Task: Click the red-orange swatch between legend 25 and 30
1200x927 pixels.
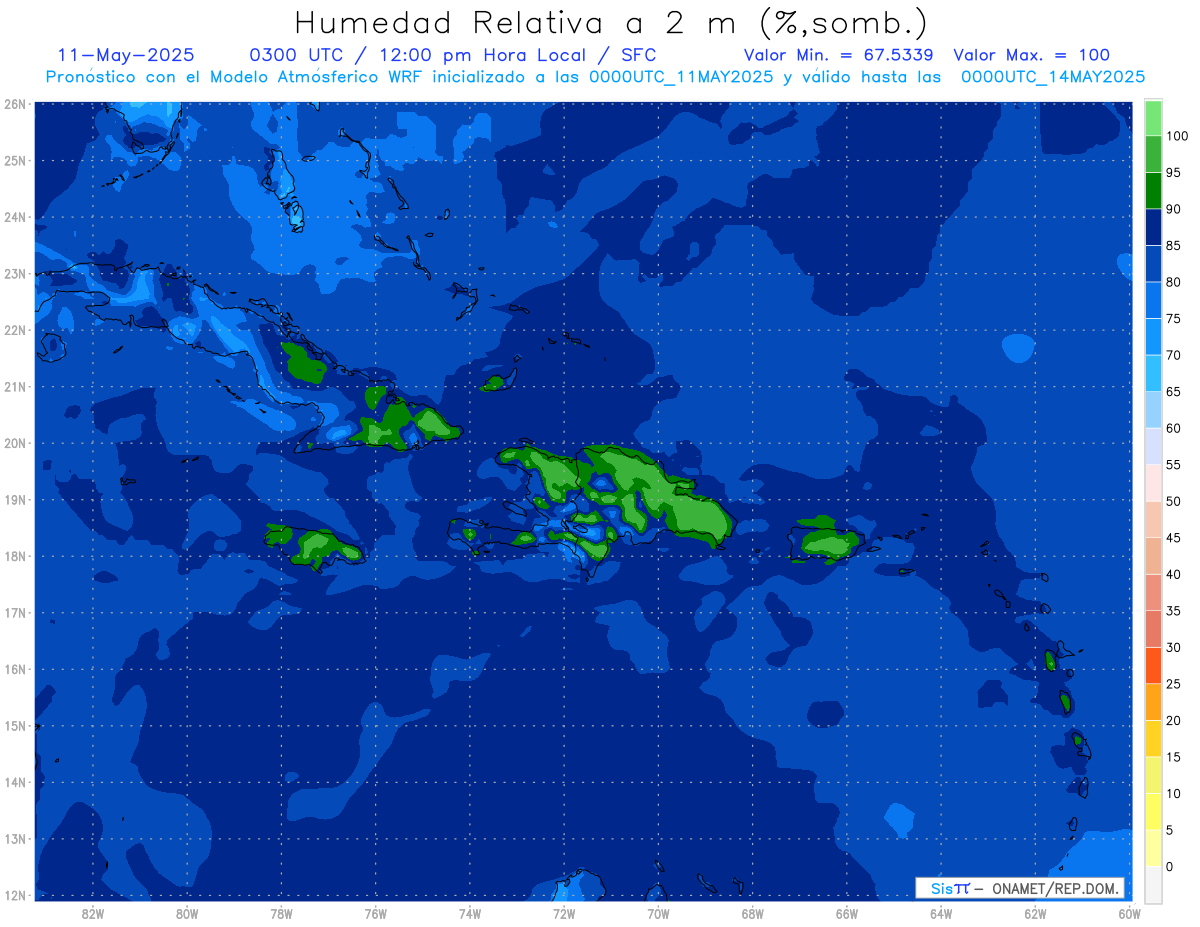Action: (1153, 665)
